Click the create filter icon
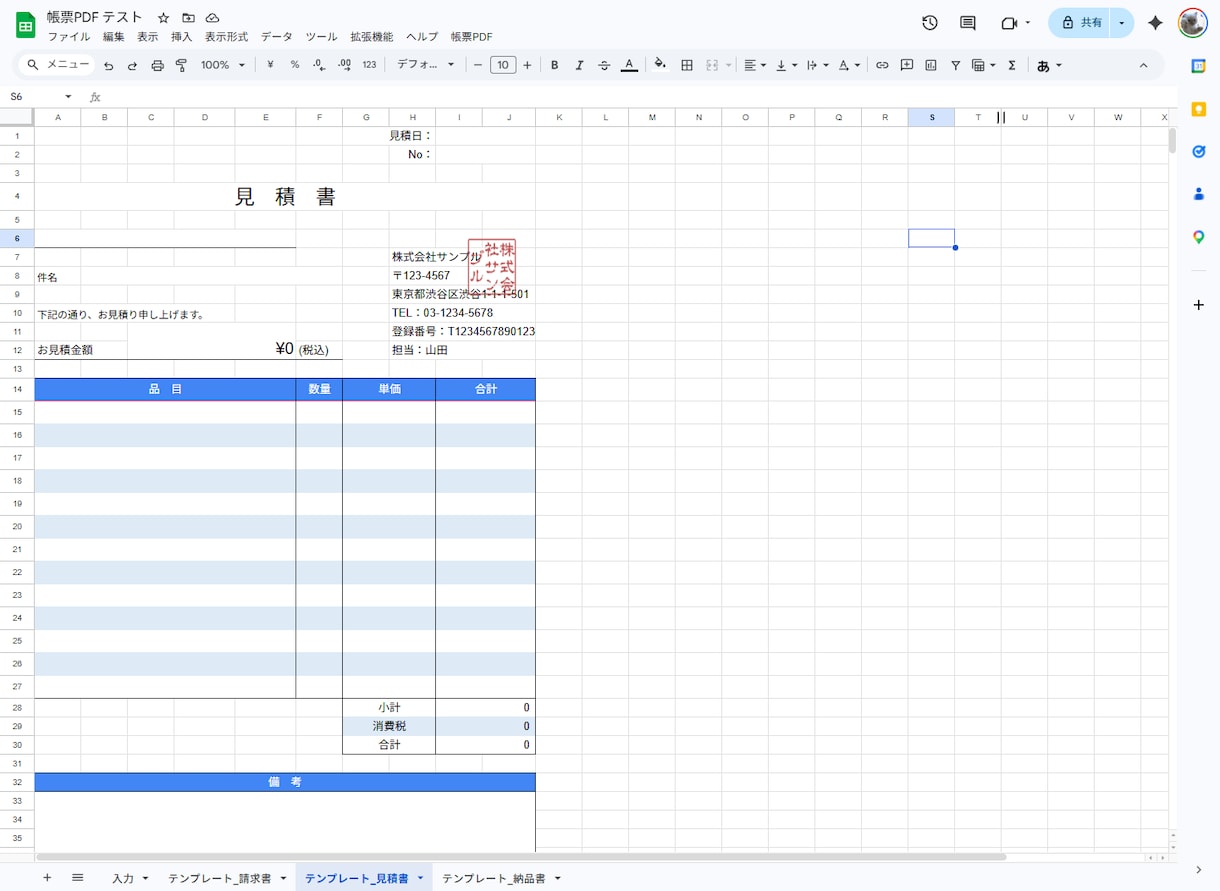This screenshot has width=1220, height=891. tap(956, 65)
